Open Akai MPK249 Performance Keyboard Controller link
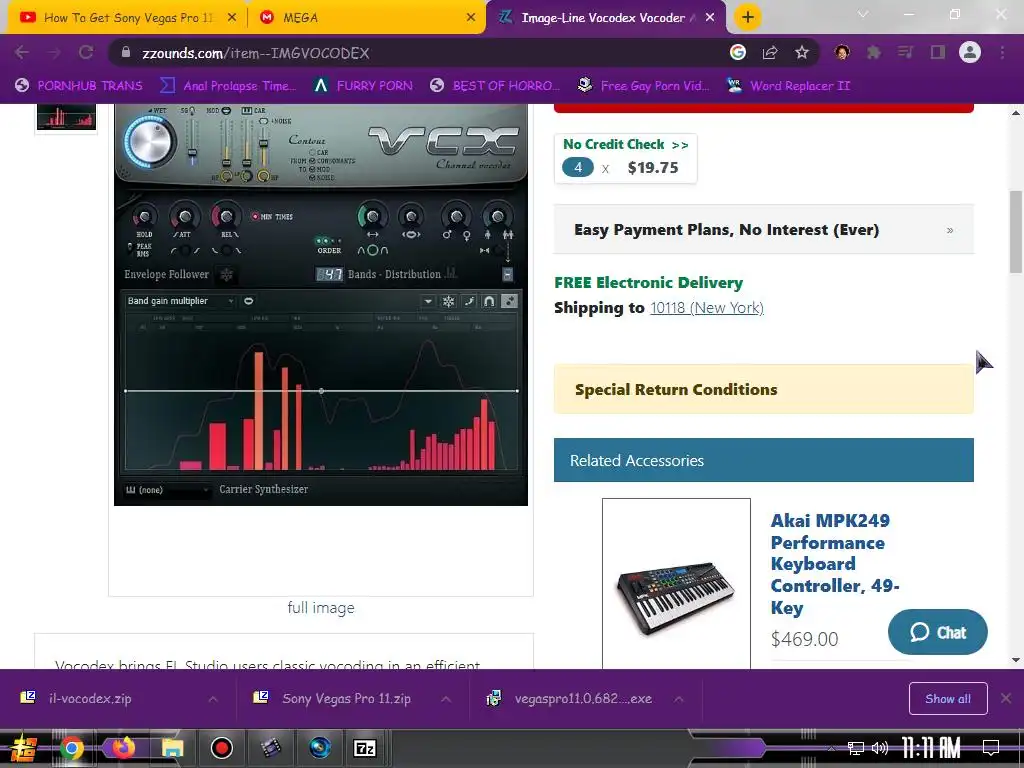The height and width of the screenshot is (768, 1024). (x=835, y=564)
